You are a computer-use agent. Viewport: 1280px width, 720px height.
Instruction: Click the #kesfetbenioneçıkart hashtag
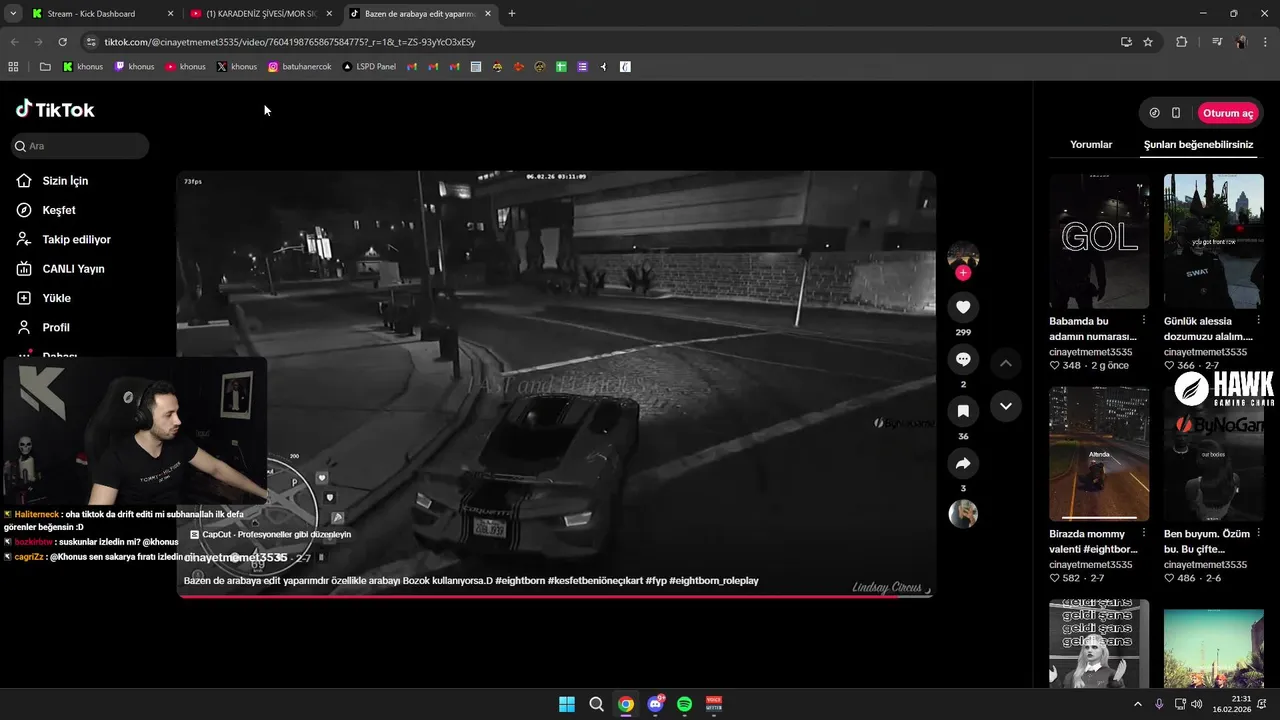point(594,580)
